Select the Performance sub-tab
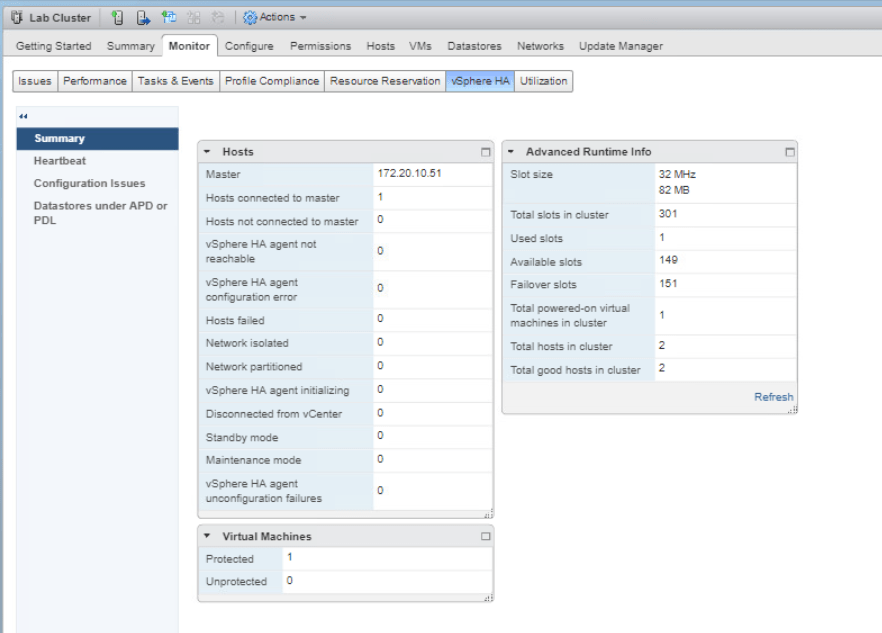Viewport: 882px width, 633px height. click(x=95, y=81)
